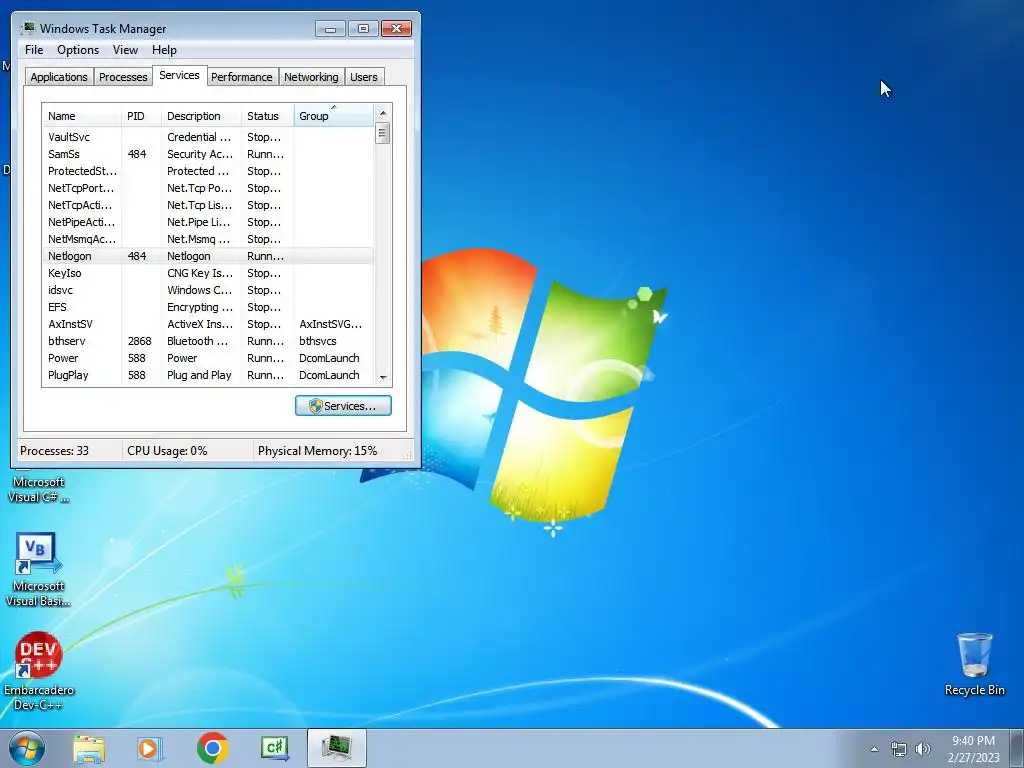The image size is (1024, 768).
Task: Click the scrollbar down arrow in services list
Action: [383, 377]
